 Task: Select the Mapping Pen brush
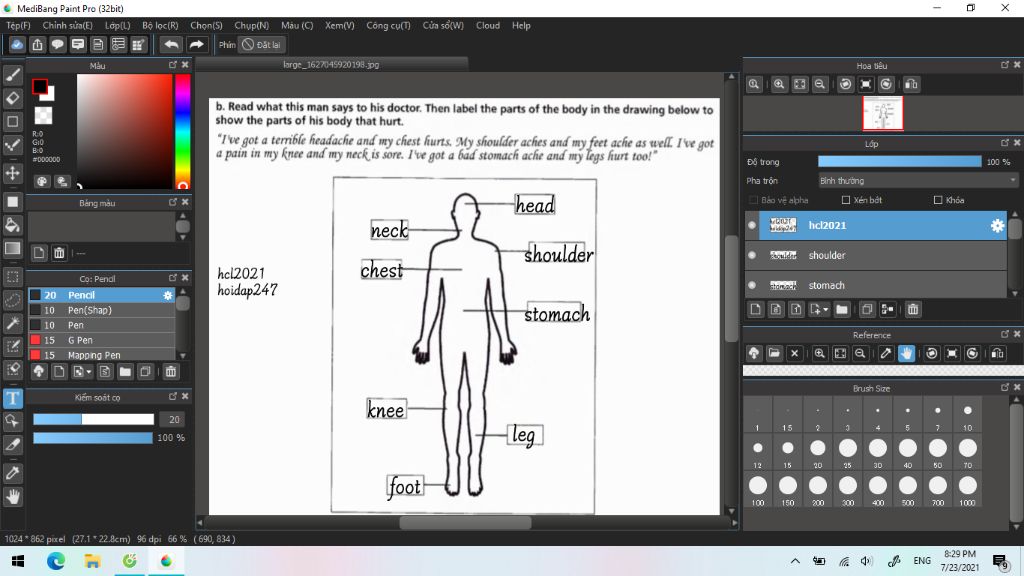click(102, 355)
